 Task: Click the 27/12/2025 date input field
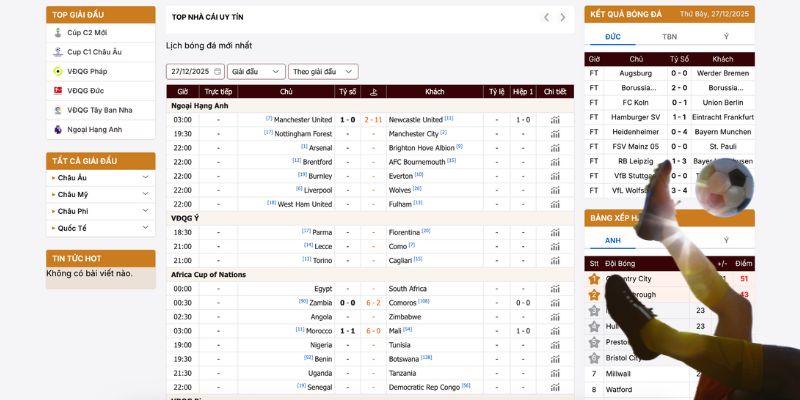click(195, 71)
